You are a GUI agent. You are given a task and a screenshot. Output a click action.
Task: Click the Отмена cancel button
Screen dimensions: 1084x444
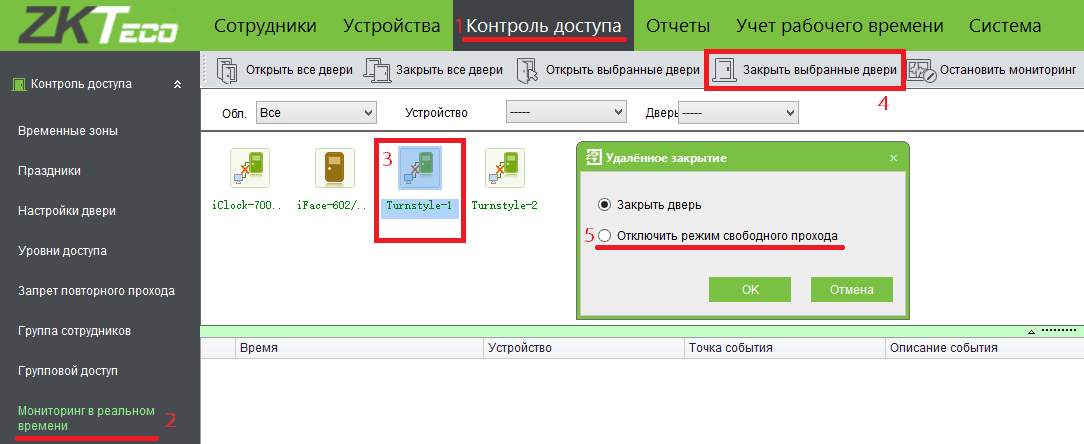(x=852, y=290)
